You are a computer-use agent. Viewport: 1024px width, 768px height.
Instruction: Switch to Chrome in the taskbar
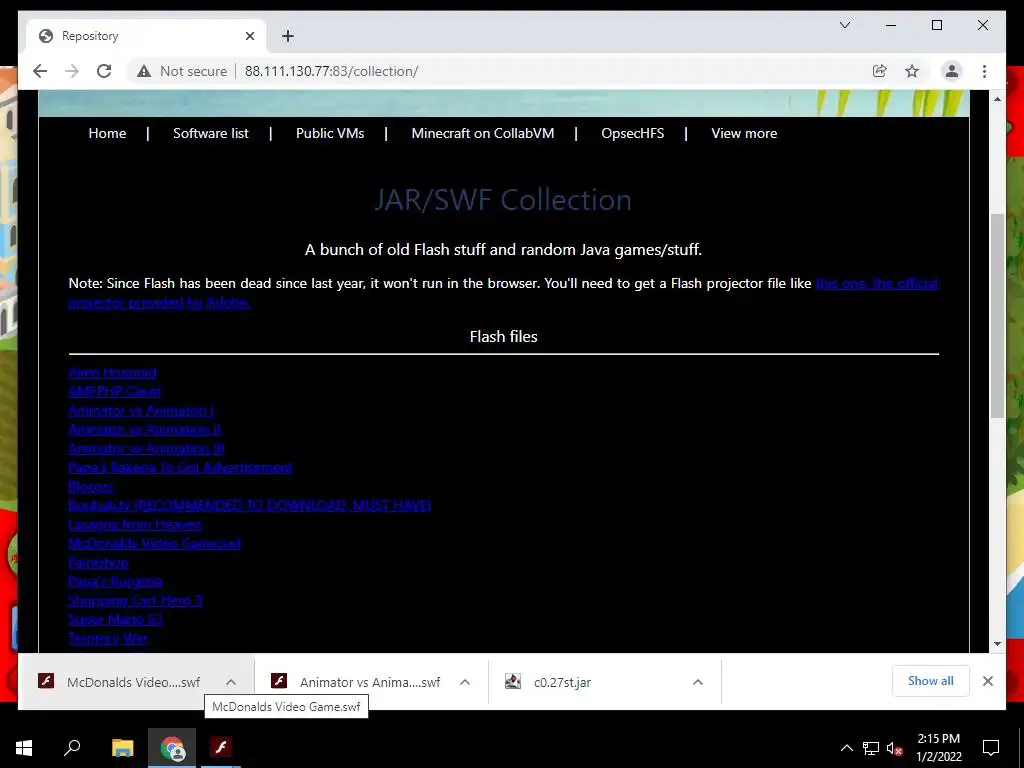tap(172, 748)
